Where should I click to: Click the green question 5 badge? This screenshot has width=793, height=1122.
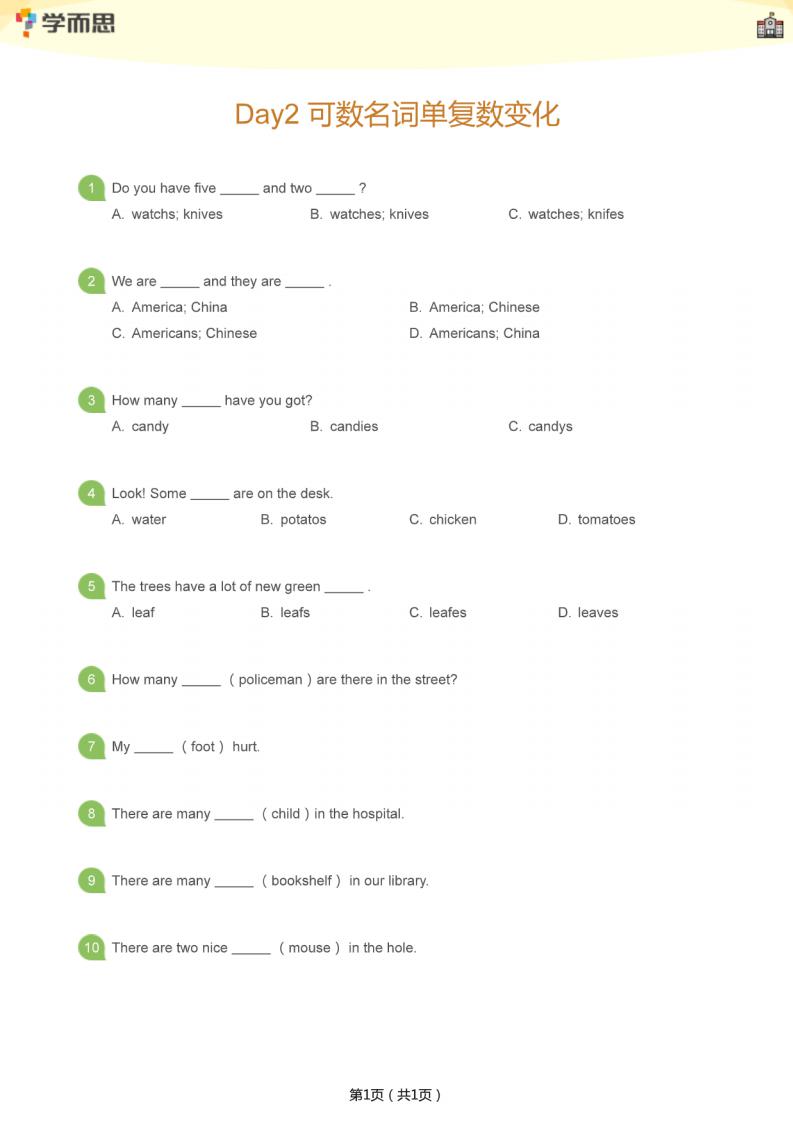click(x=91, y=586)
